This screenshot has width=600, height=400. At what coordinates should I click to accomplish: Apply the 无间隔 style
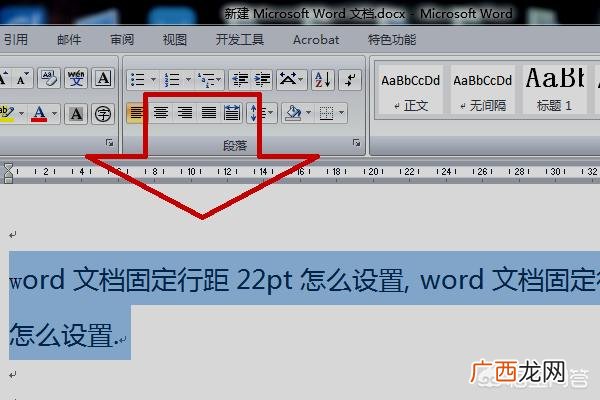(x=483, y=90)
